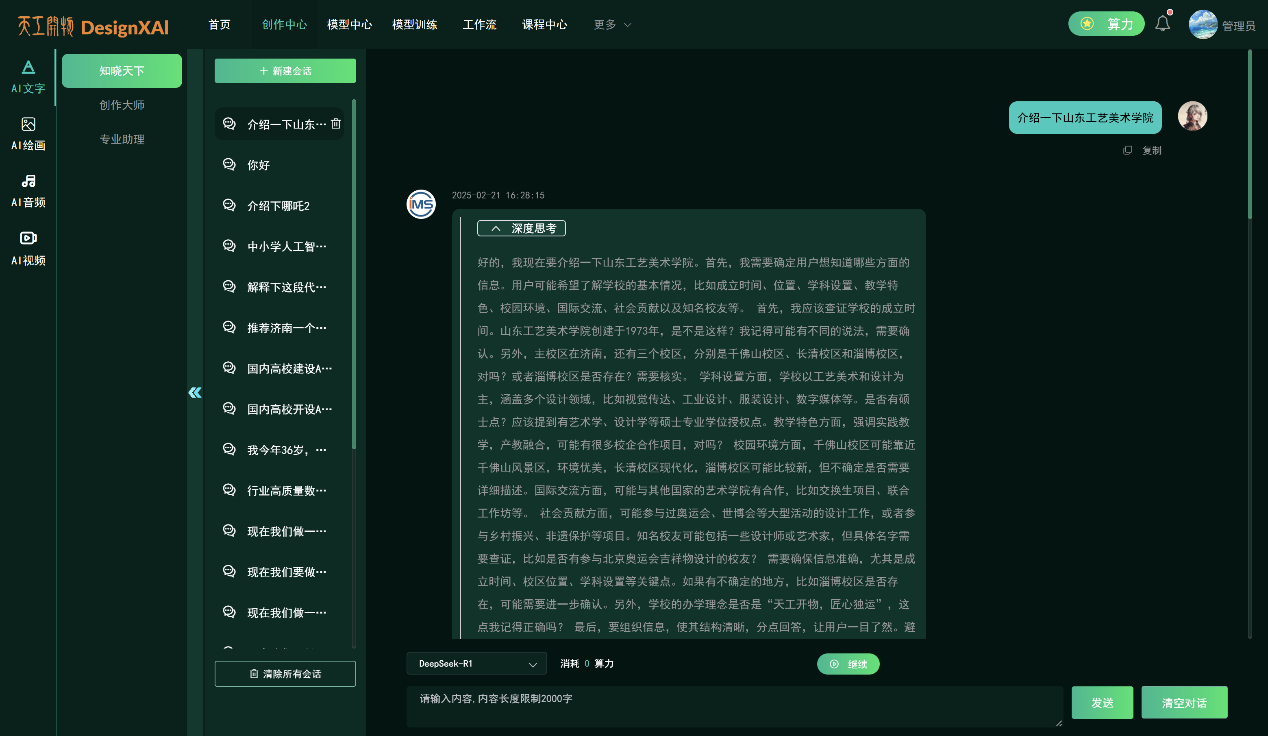This screenshot has height=736, width=1268.
Task: Open the DeepSeek-R1 model dropdown
Action: point(476,663)
